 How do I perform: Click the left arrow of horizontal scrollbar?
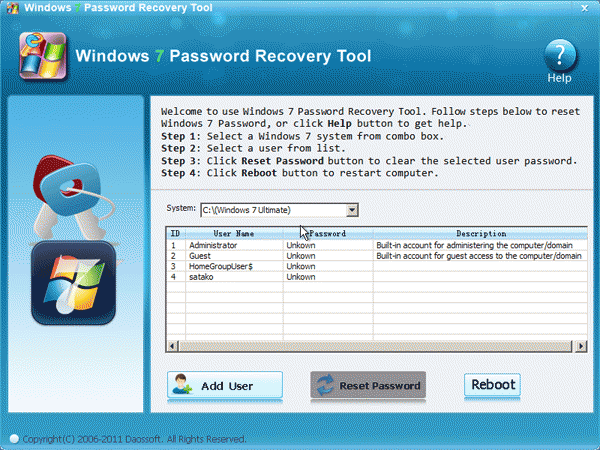pos(172,346)
